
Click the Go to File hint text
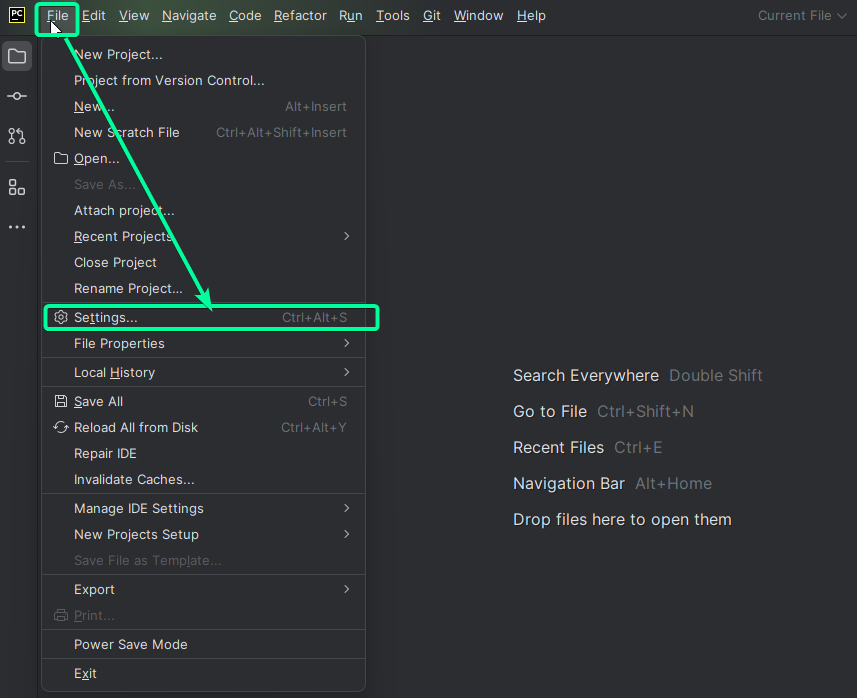[550, 412]
